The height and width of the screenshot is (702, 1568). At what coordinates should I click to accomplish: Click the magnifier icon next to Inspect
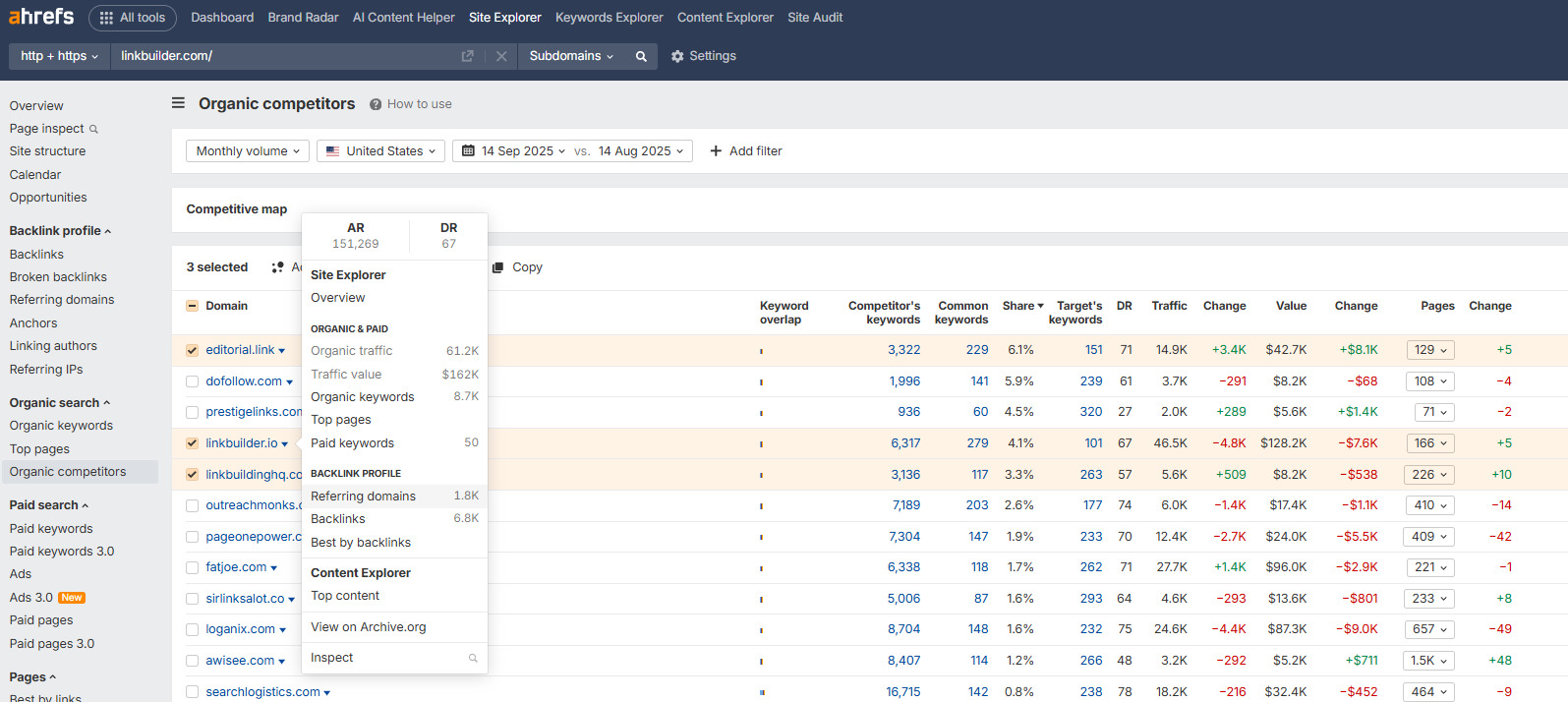[473, 658]
